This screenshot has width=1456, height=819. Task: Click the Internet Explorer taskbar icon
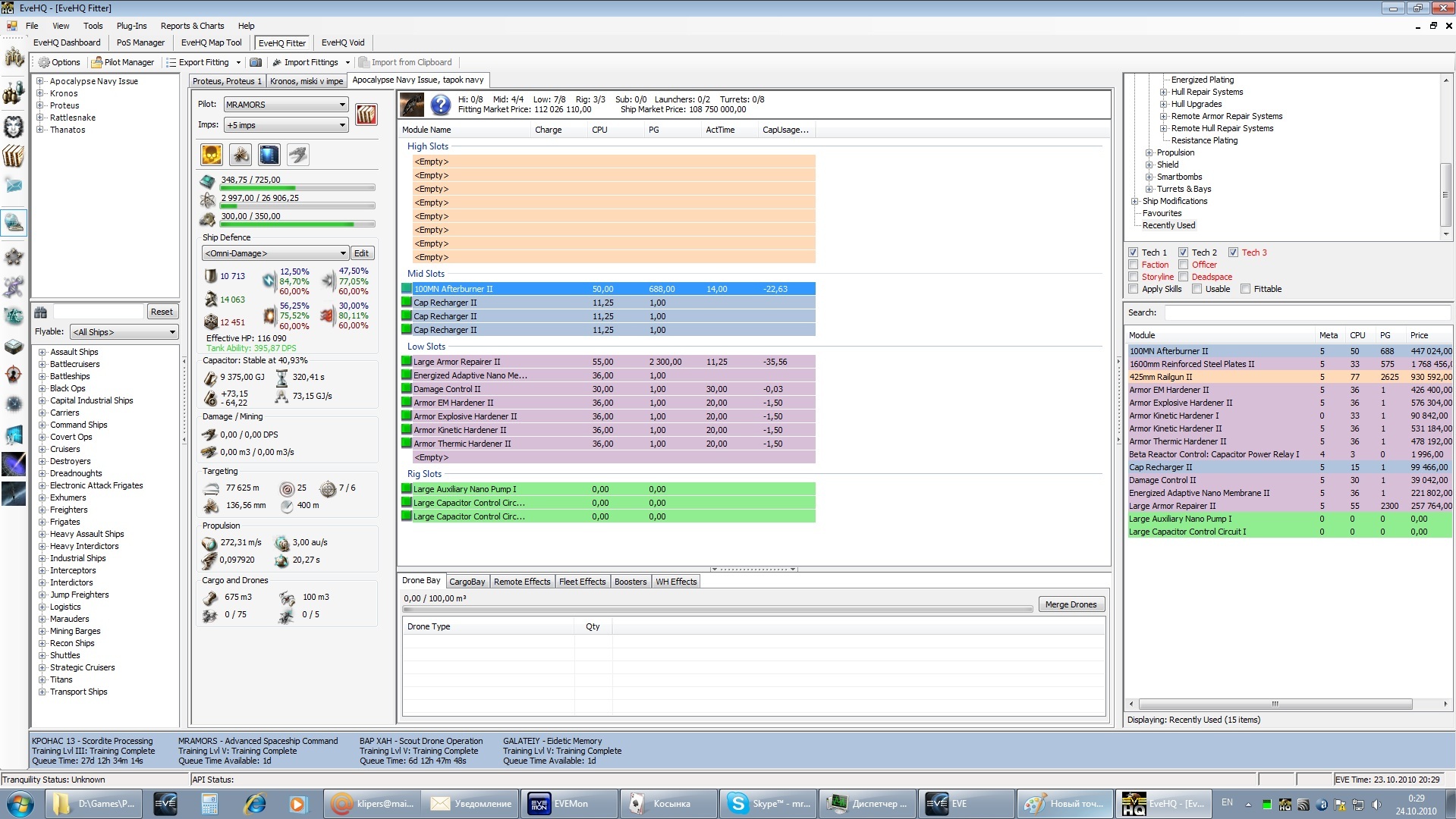pos(253,804)
